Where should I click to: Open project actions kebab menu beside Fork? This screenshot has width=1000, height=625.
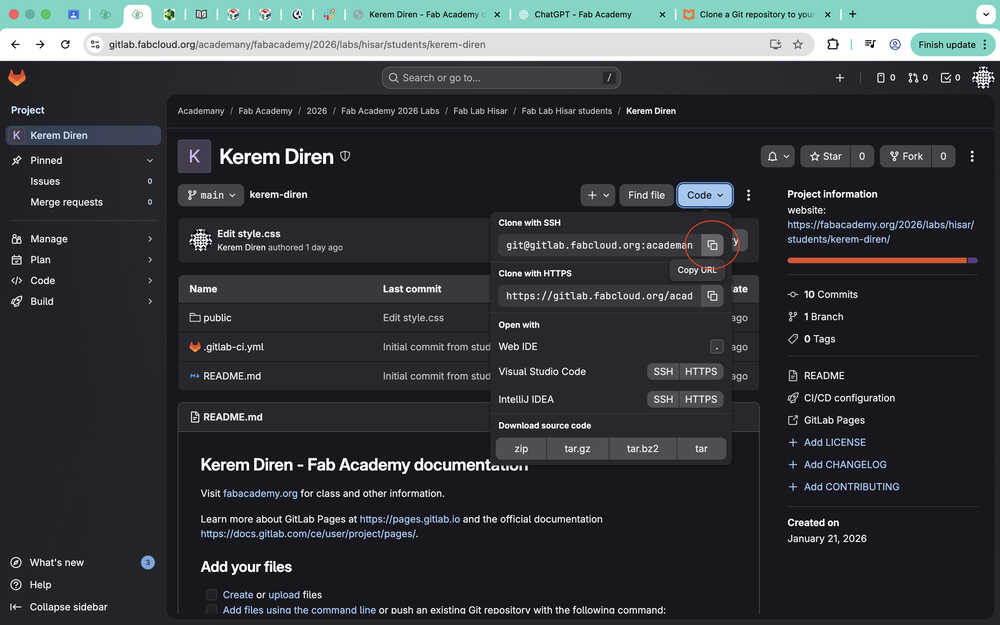pos(972,156)
